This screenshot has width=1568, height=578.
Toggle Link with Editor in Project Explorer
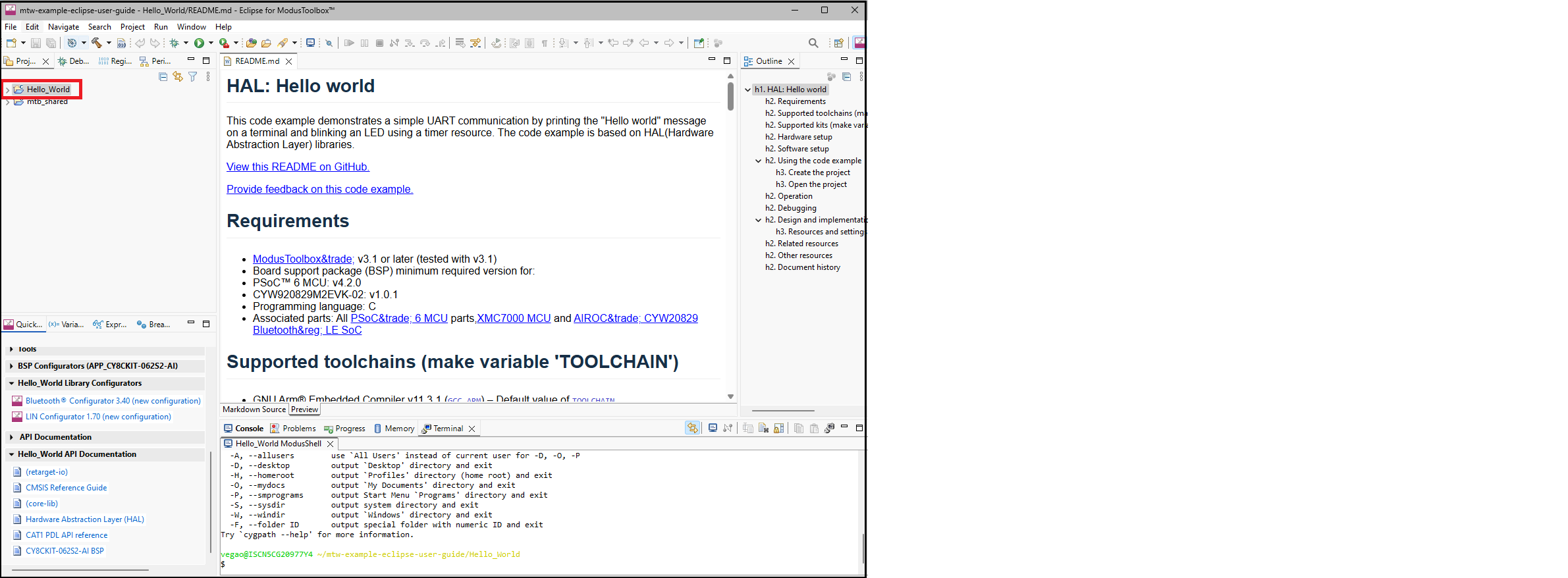(178, 77)
